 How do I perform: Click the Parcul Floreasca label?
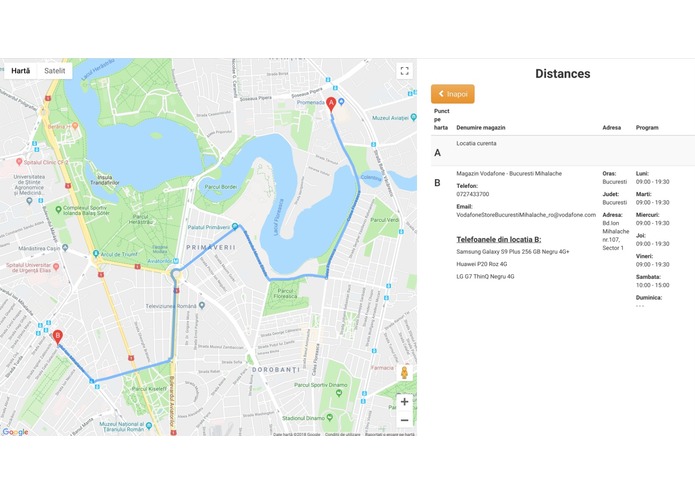click(285, 294)
